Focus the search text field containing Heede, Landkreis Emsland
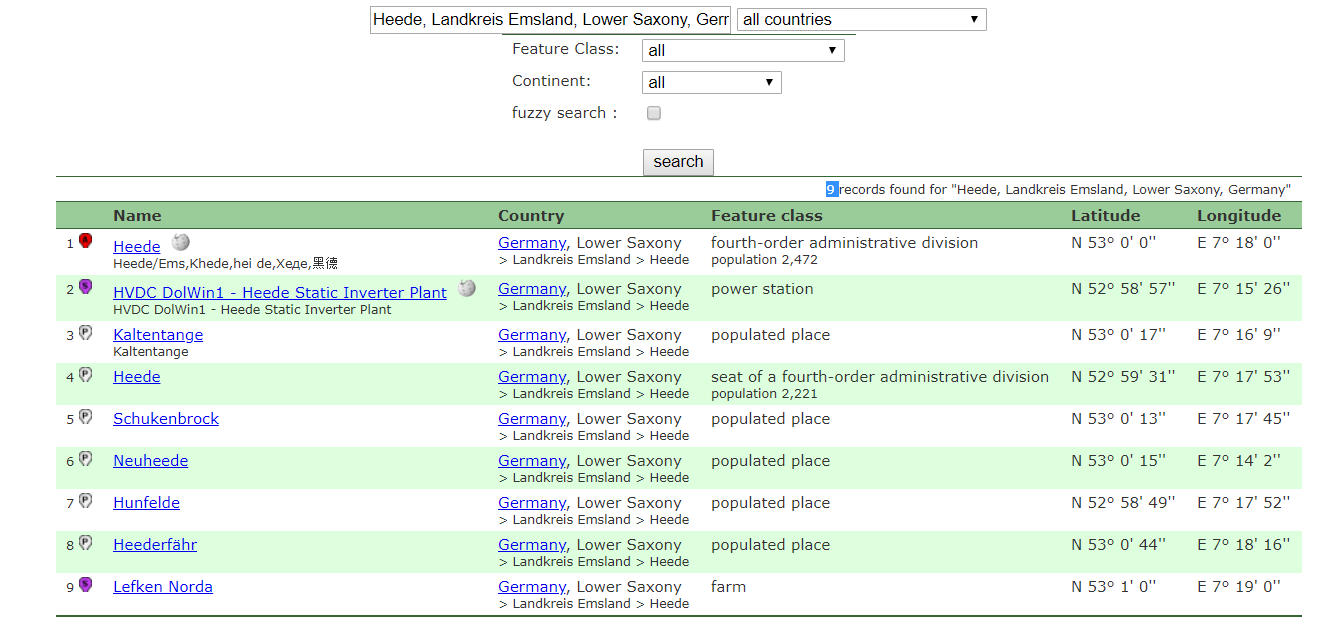 click(550, 19)
